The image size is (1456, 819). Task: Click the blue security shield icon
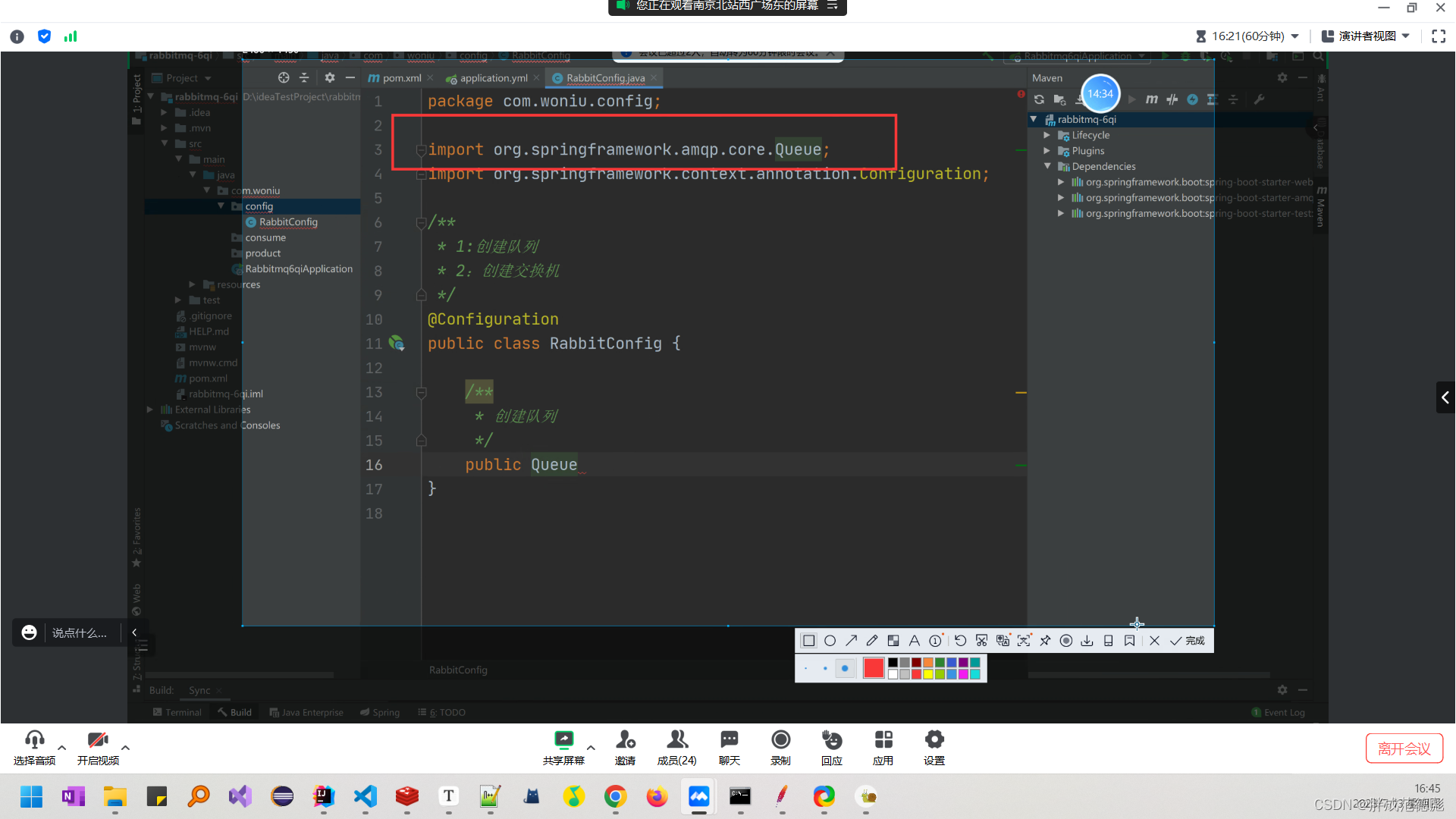(44, 36)
